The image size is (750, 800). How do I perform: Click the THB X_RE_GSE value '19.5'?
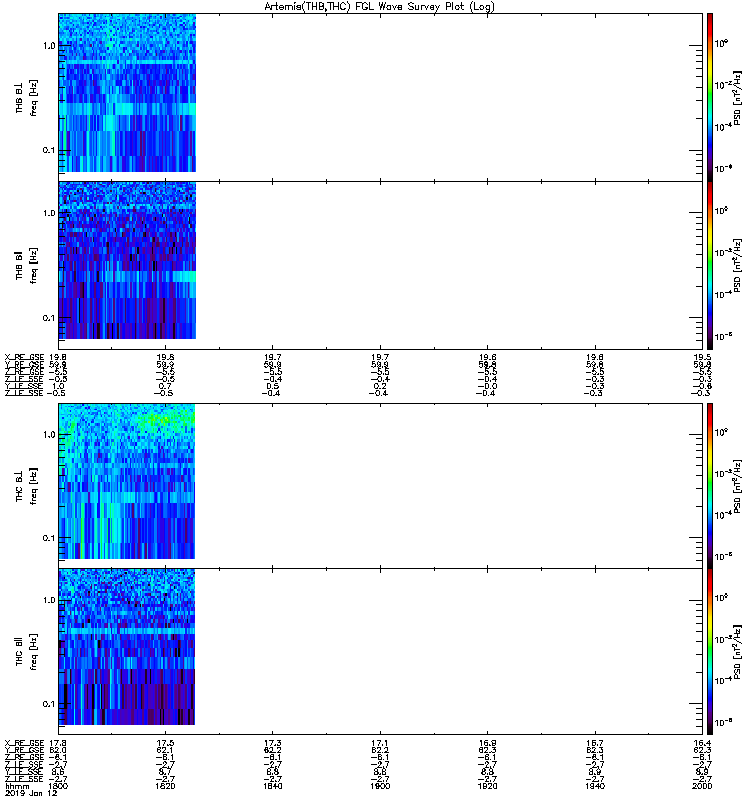[703, 357]
